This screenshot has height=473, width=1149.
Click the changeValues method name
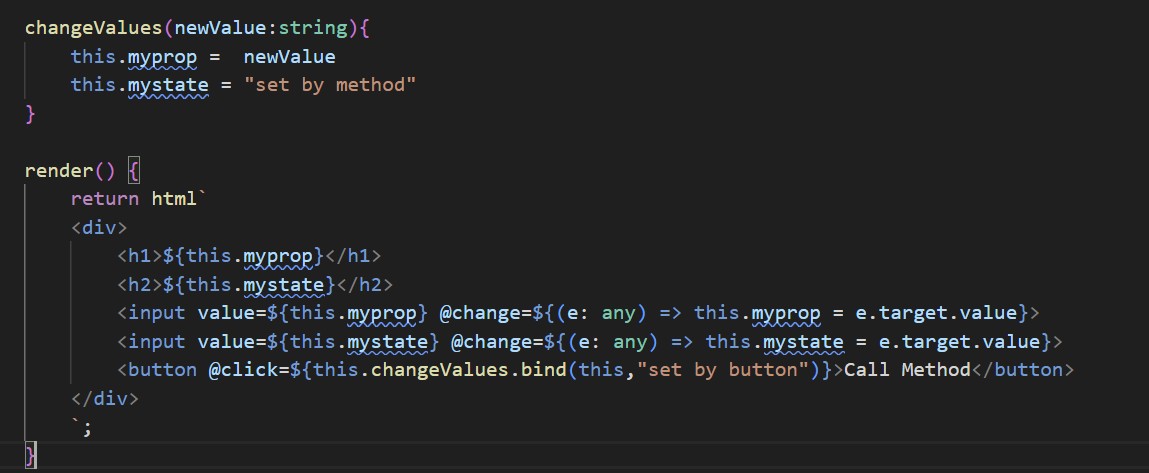(x=94, y=29)
